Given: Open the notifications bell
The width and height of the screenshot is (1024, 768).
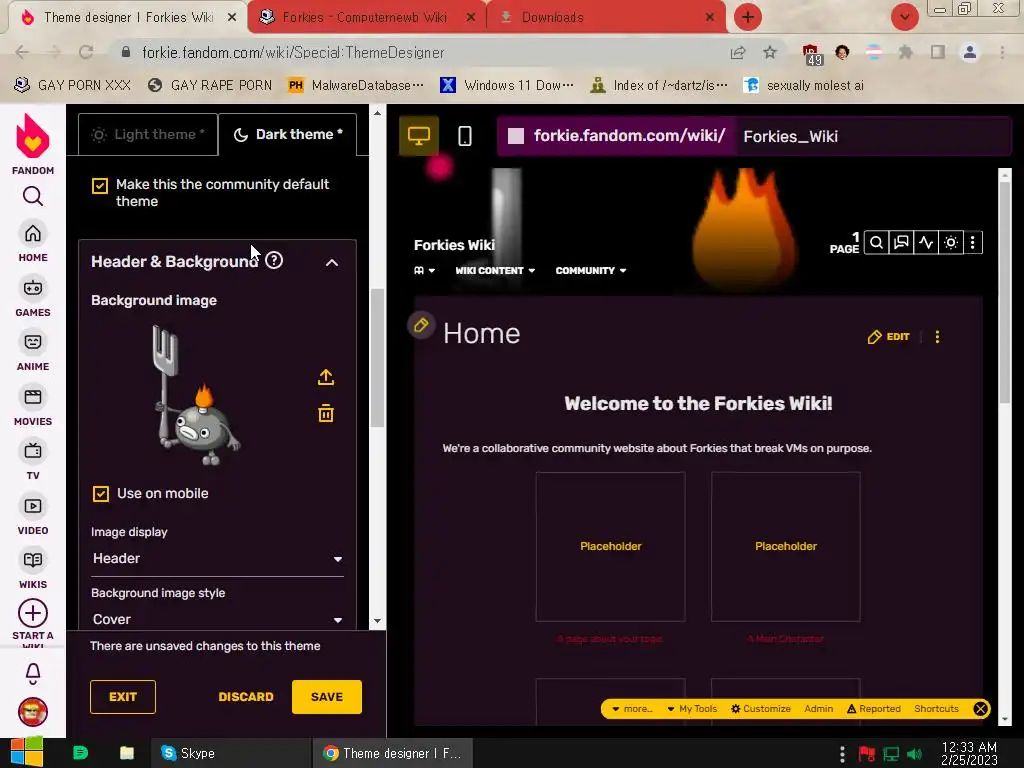Looking at the screenshot, I should 33,673.
